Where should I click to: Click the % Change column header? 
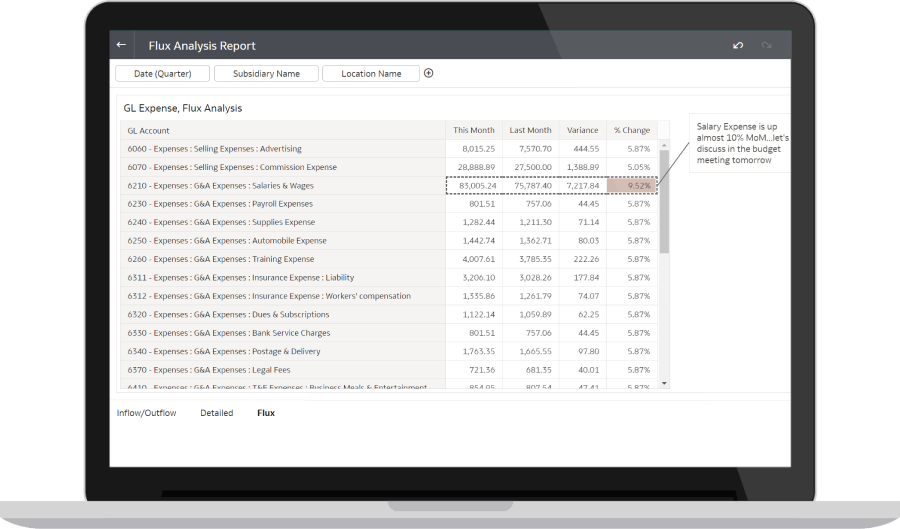(x=631, y=130)
